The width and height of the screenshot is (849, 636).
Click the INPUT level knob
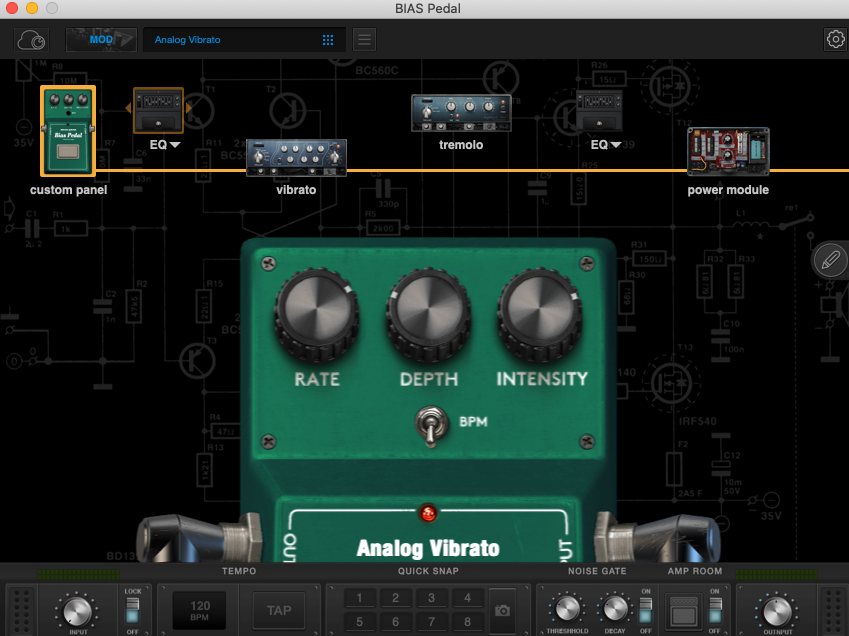pyautogui.click(x=77, y=611)
